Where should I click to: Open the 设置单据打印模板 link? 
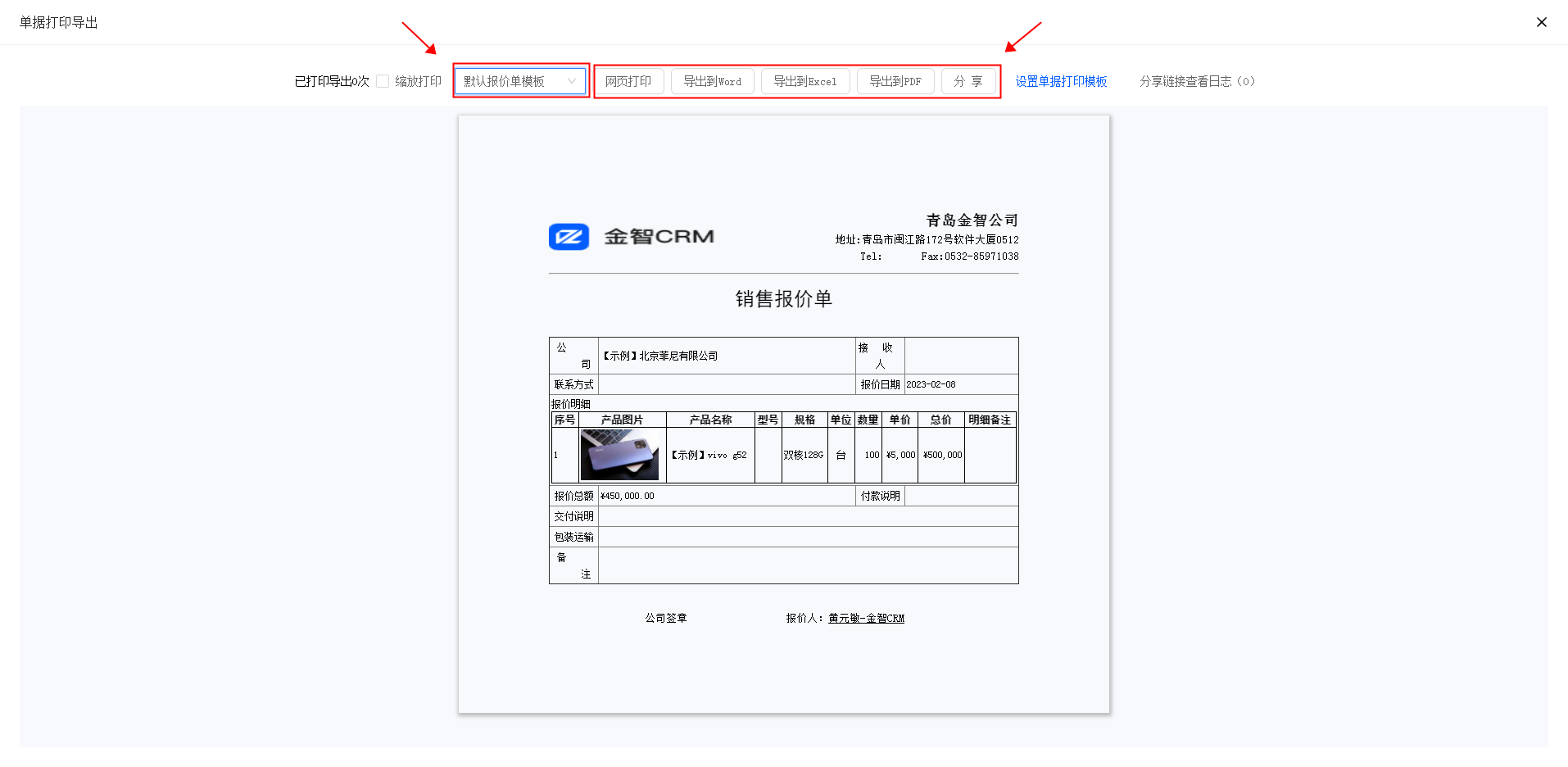[1062, 81]
